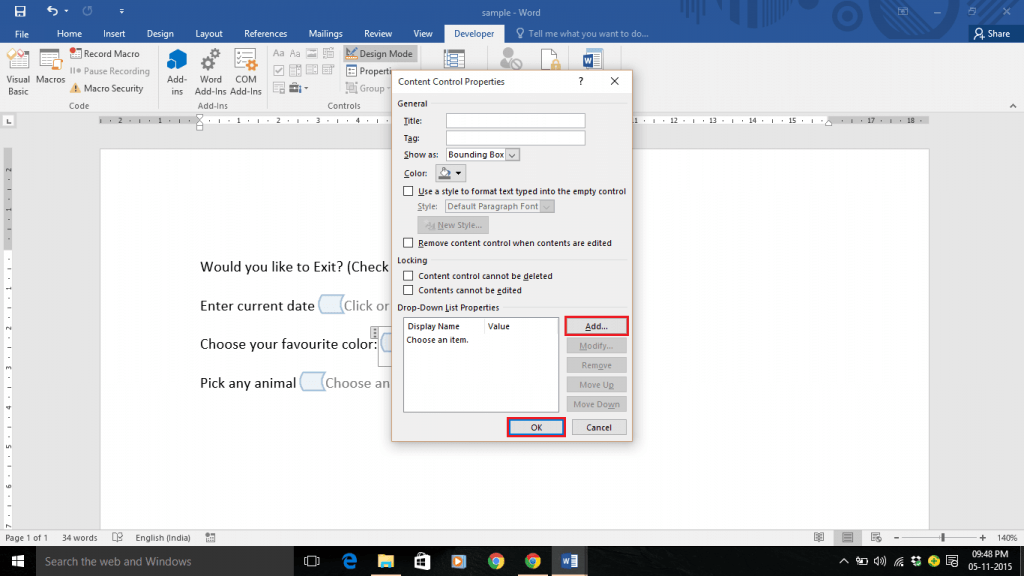This screenshot has width=1024, height=576.
Task: Open the XML Mapping Pane
Action: pos(453,60)
